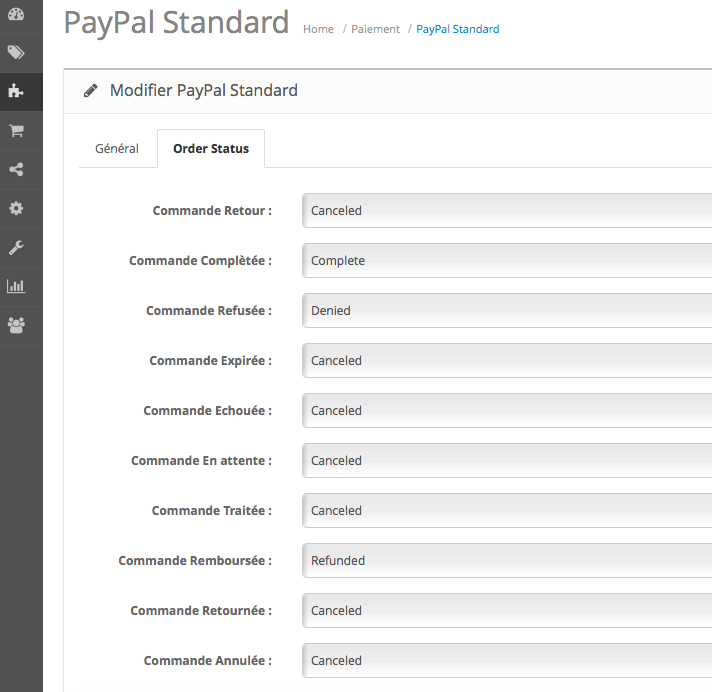Open the Commande En attente status dropdown
Viewport: 712px width, 692px height.
tap(507, 460)
